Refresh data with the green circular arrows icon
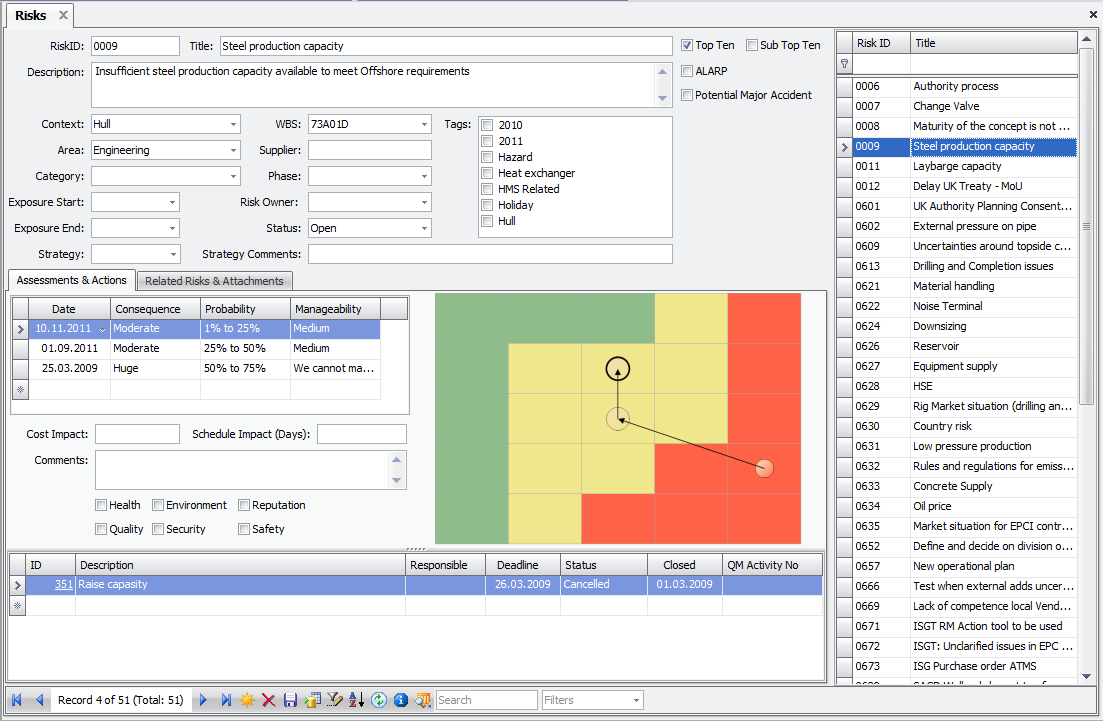1103x721 pixels. (x=379, y=700)
